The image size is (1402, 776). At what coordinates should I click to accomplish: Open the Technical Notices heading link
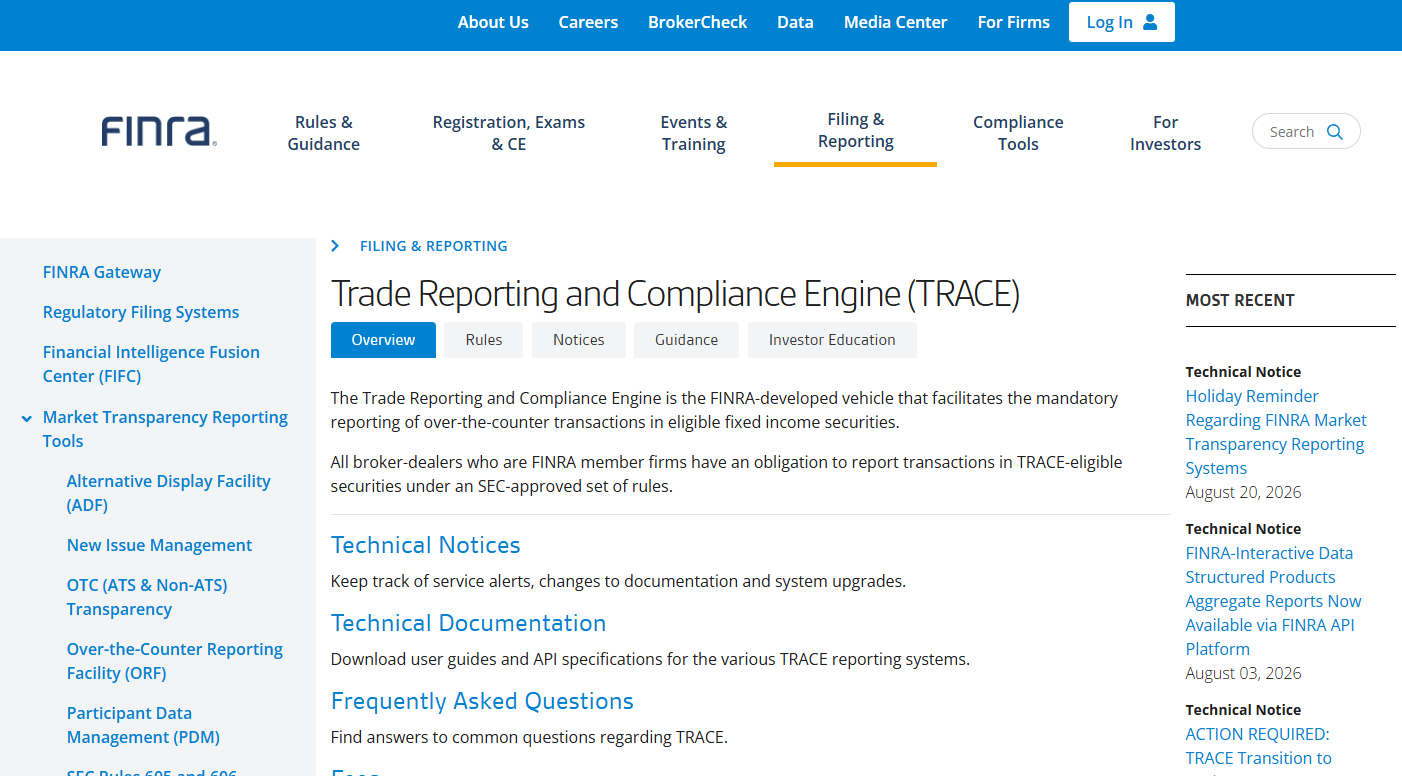(426, 545)
